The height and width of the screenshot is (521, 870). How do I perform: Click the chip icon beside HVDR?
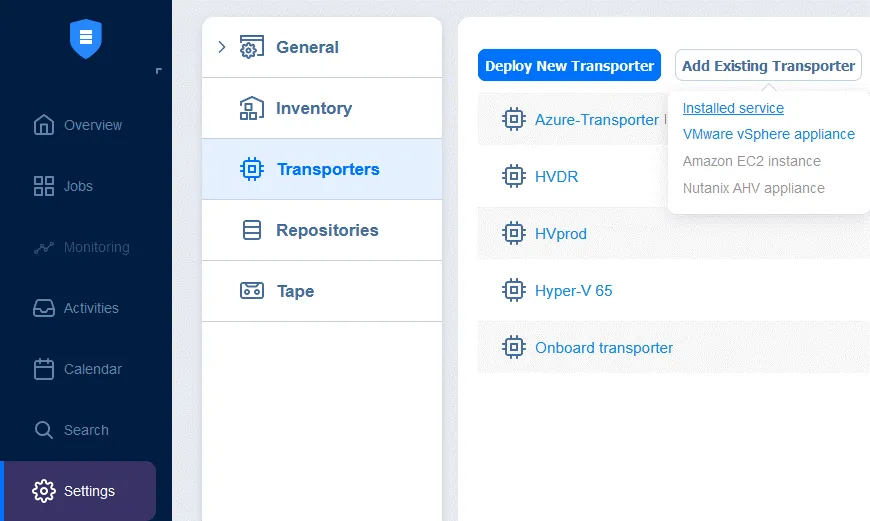(514, 177)
